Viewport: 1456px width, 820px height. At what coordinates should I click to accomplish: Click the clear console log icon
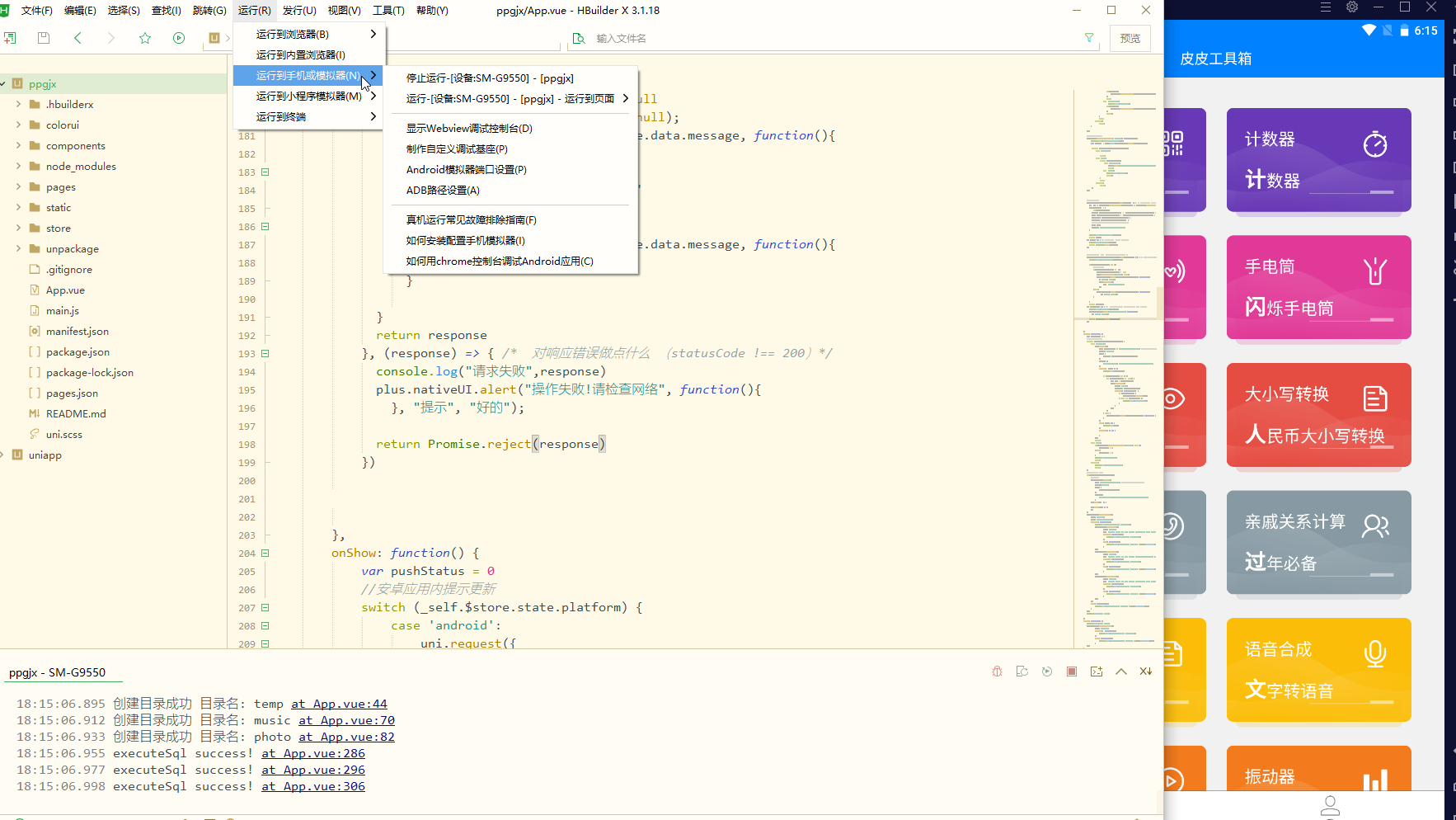(1146, 672)
